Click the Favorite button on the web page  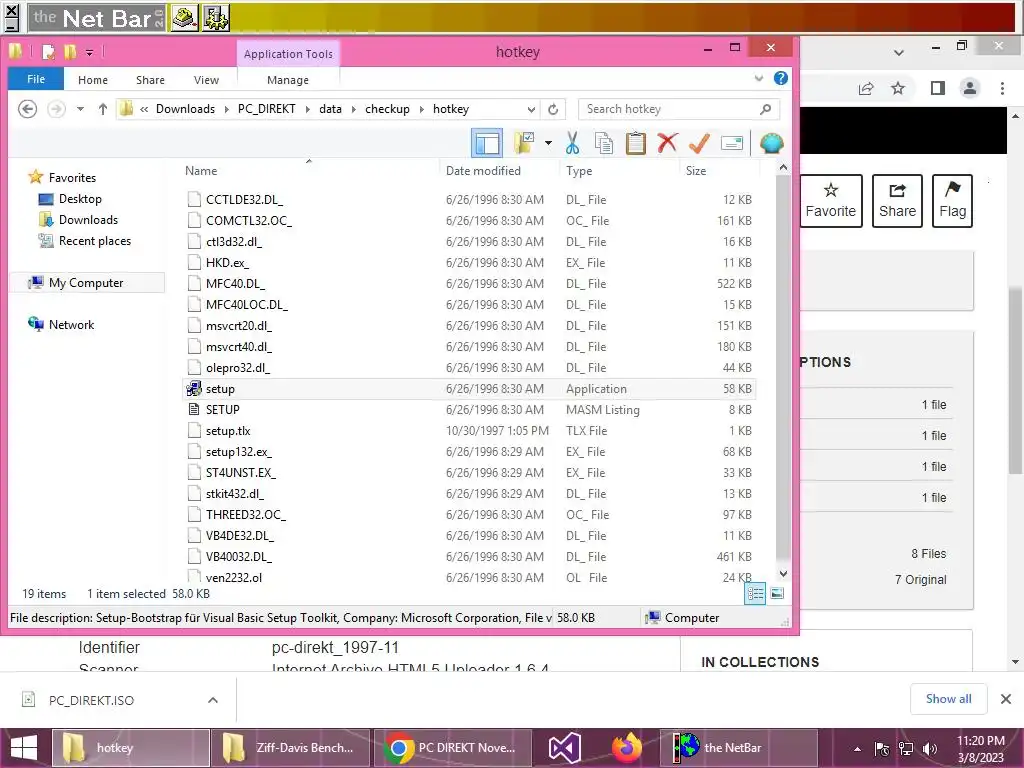pos(831,201)
